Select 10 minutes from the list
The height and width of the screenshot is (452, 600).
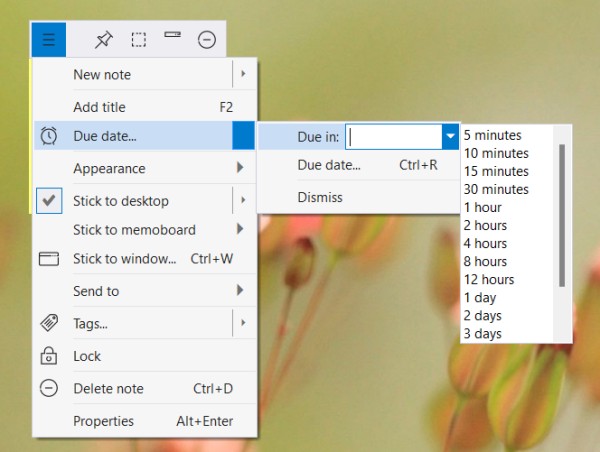[507, 153]
